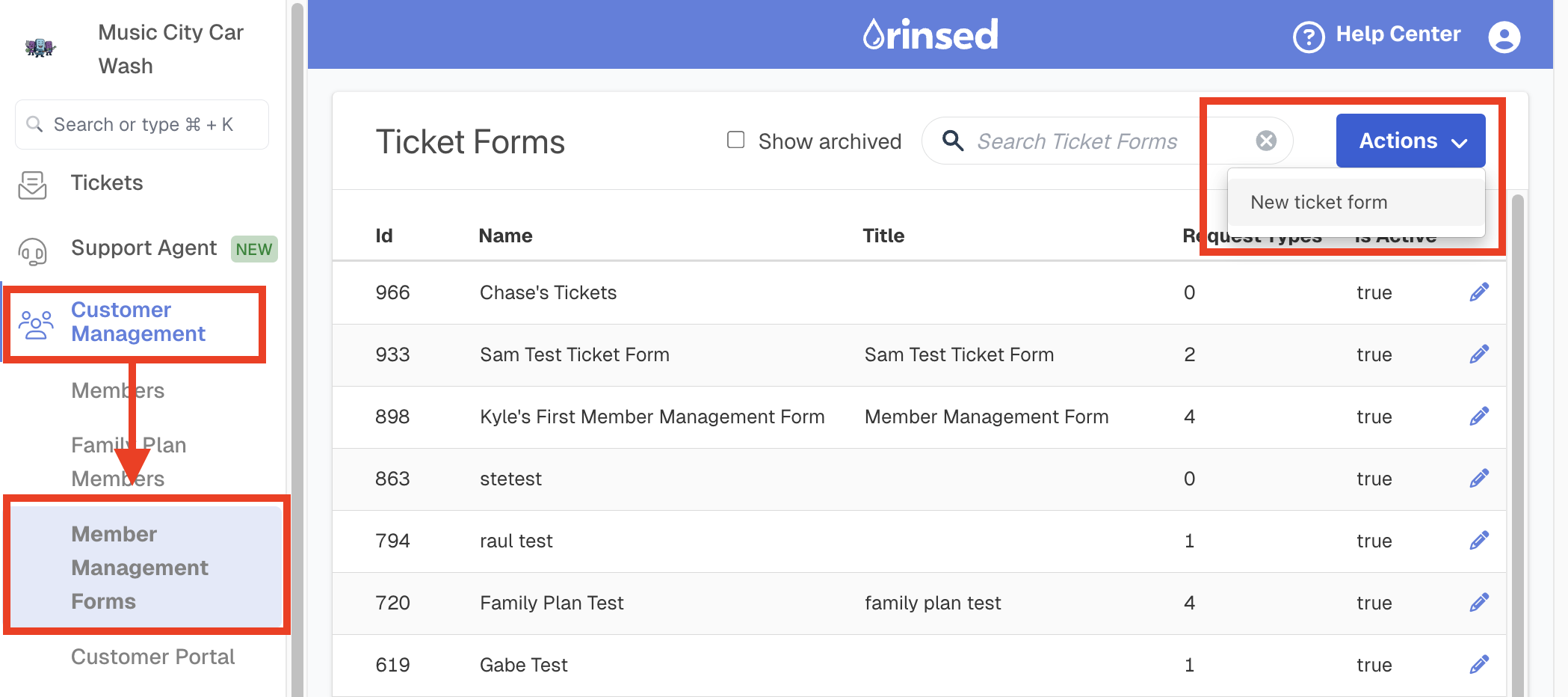This screenshot has height=697, width=1568.
Task: Click the id 619 cell
Action: point(392,665)
